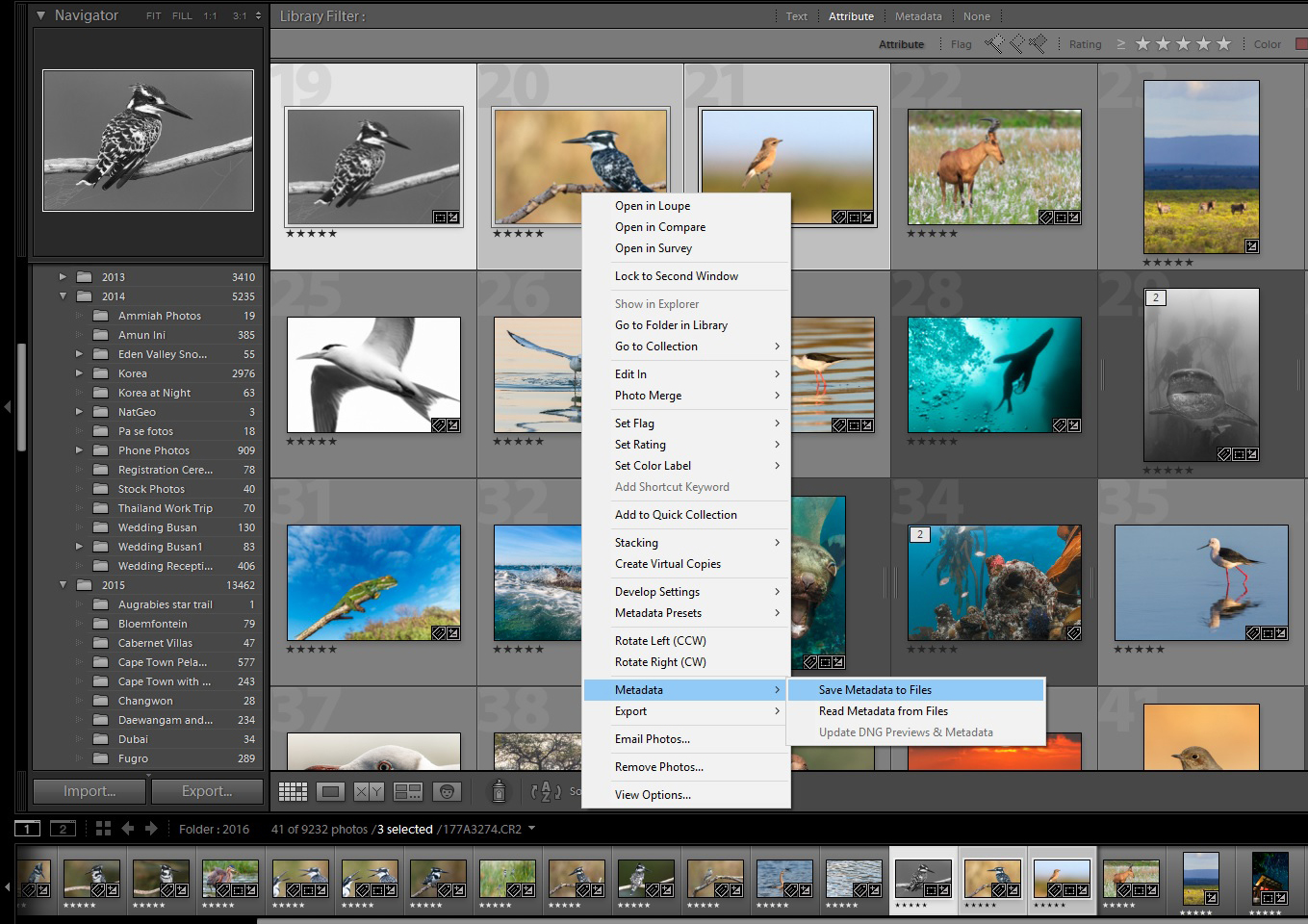
Task: Switch to Loupe view
Action: pos(330,791)
